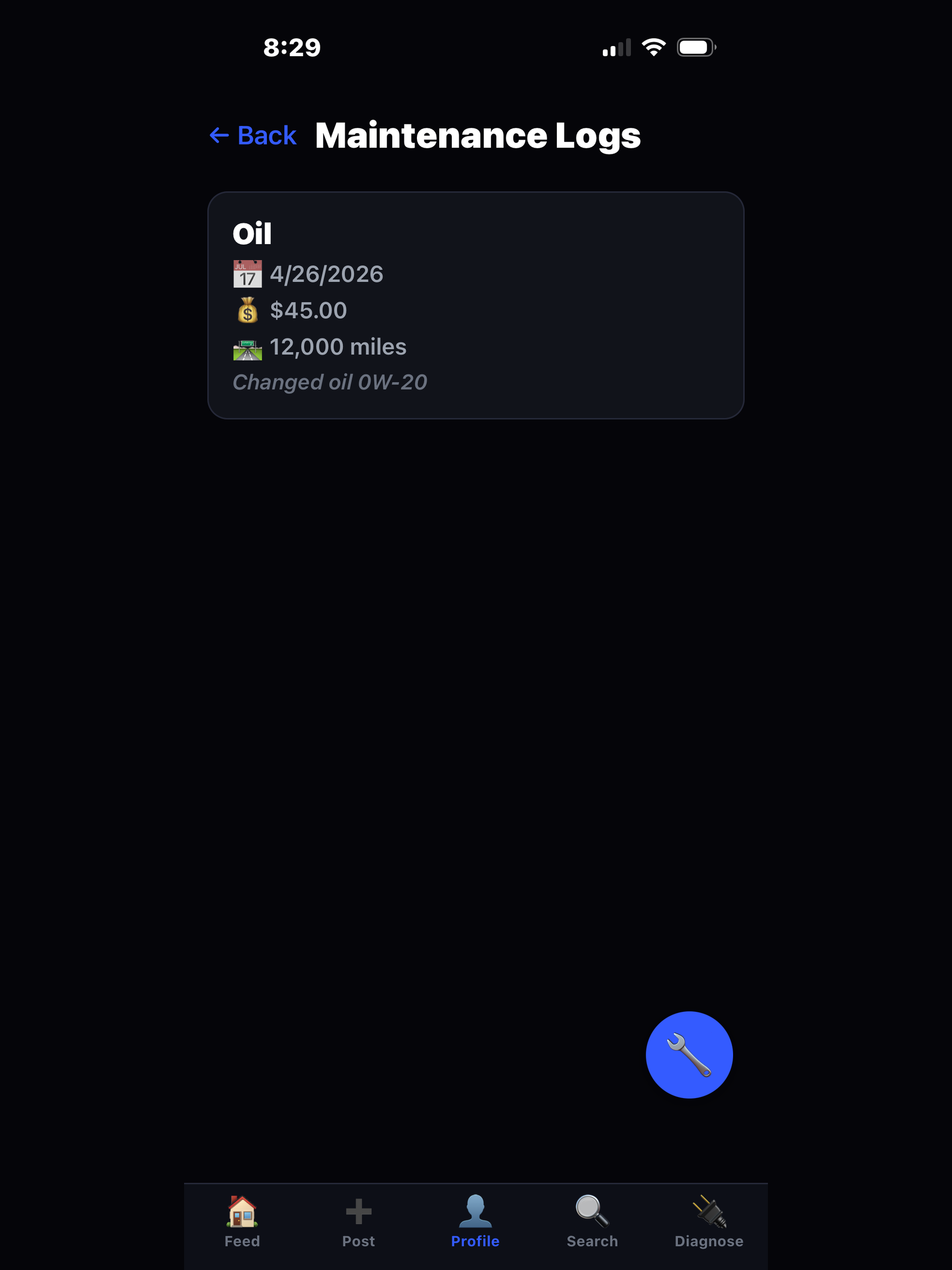Click the Maintenance Logs heading
The height and width of the screenshot is (1270, 952).
pos(478,136)
